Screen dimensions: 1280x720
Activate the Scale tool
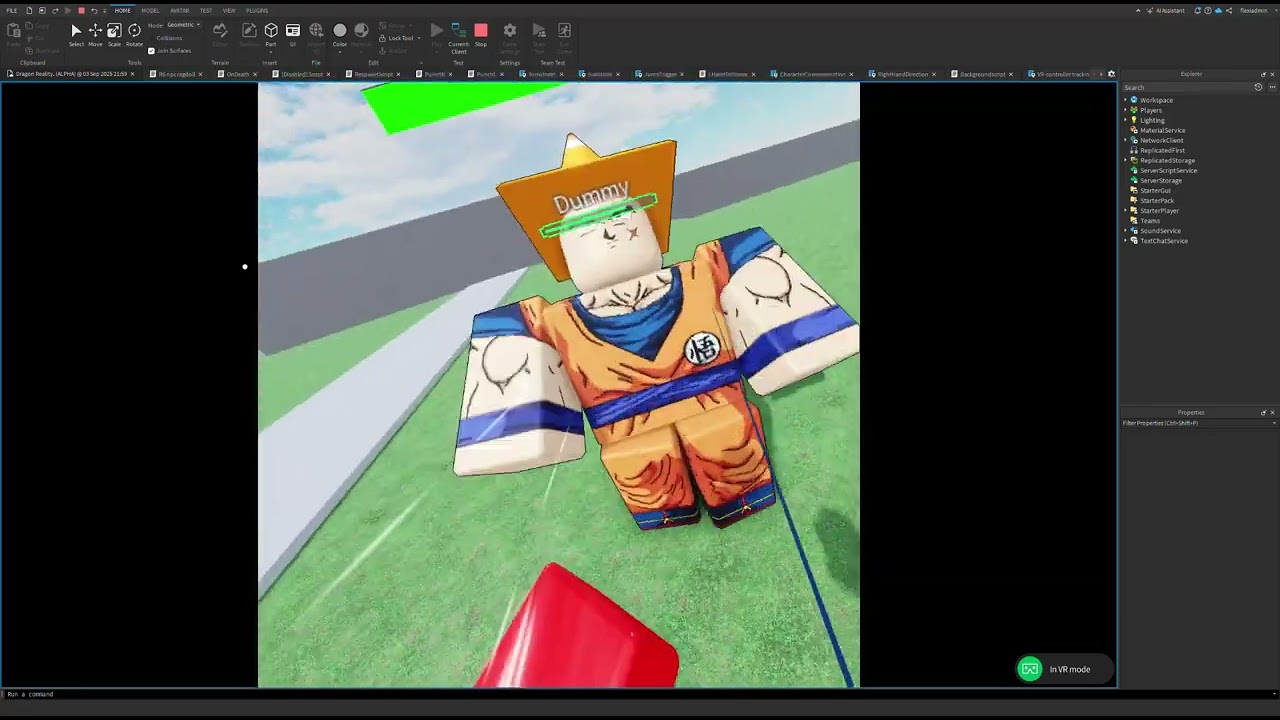coord(114,34)
